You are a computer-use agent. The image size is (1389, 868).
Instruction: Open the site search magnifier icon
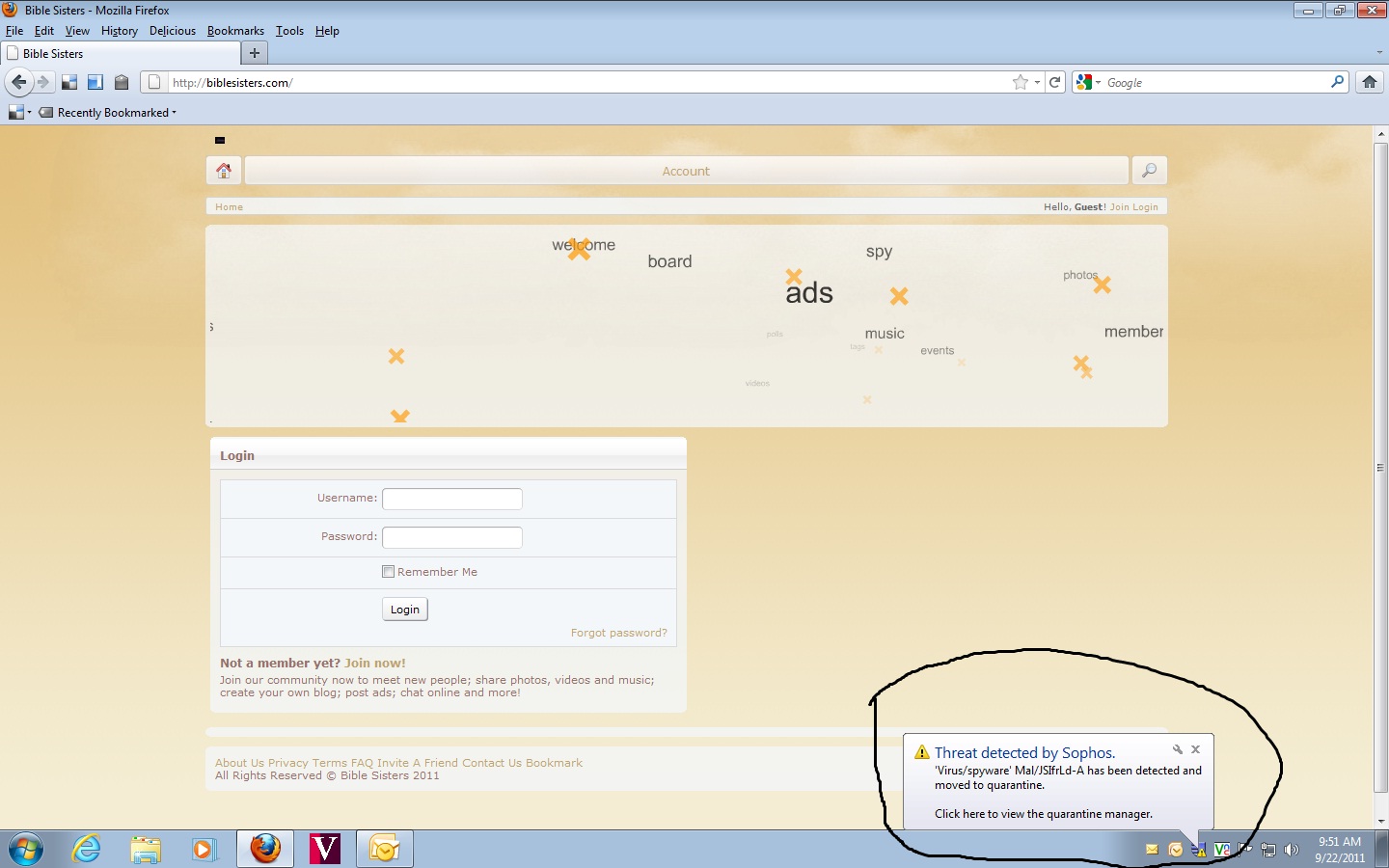[x=1149, y=171]
